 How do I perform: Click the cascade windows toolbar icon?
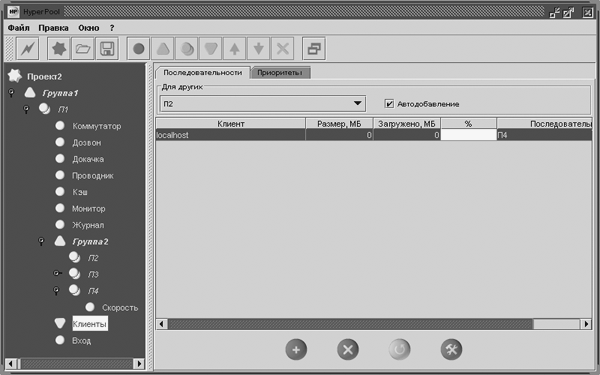coord(314,49)
